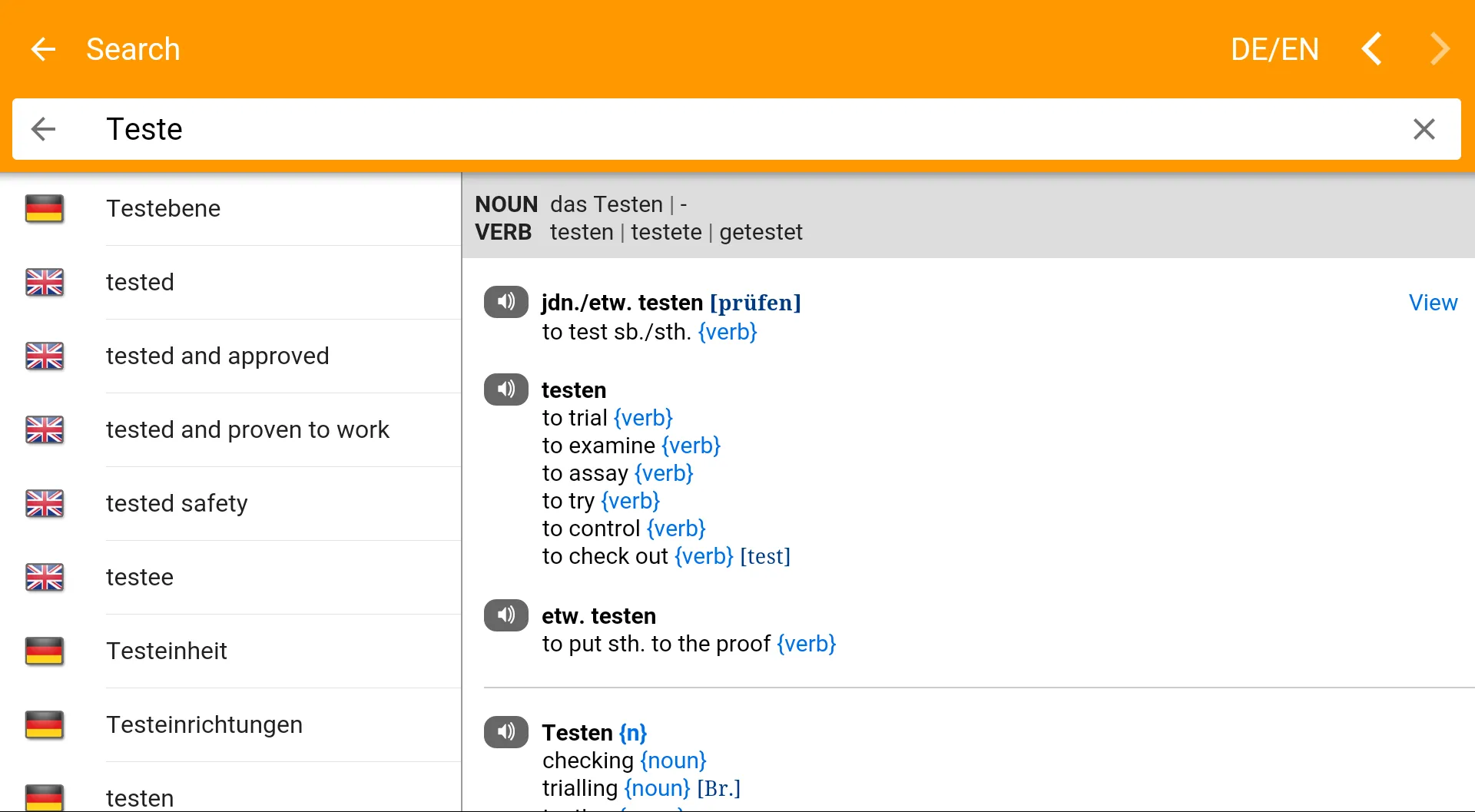
Task: Tap UK flag next to tested
Action: [45, 282]
